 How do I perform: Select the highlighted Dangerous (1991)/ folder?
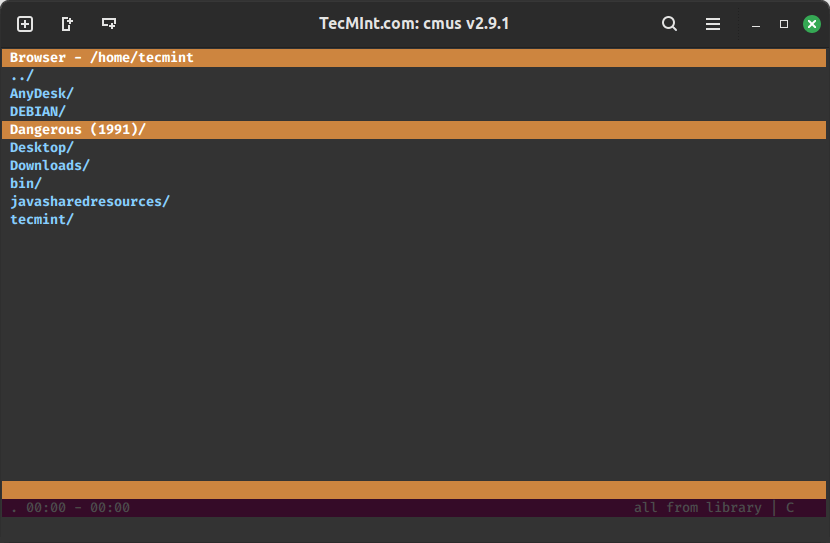(414, 130)
